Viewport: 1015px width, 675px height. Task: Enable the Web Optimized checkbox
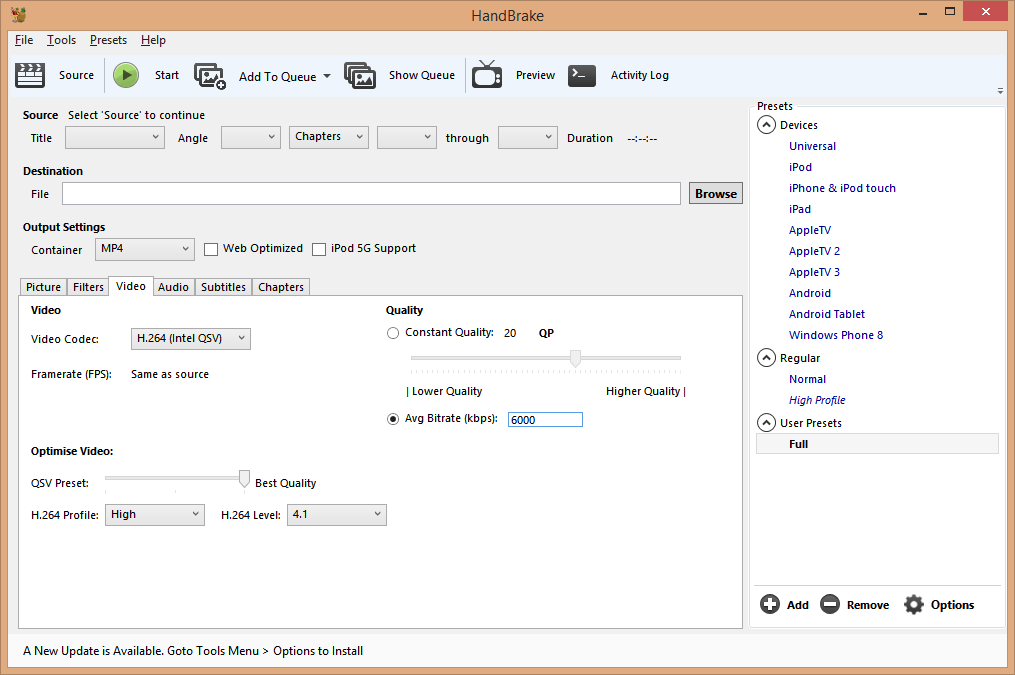tap(211, 249)
